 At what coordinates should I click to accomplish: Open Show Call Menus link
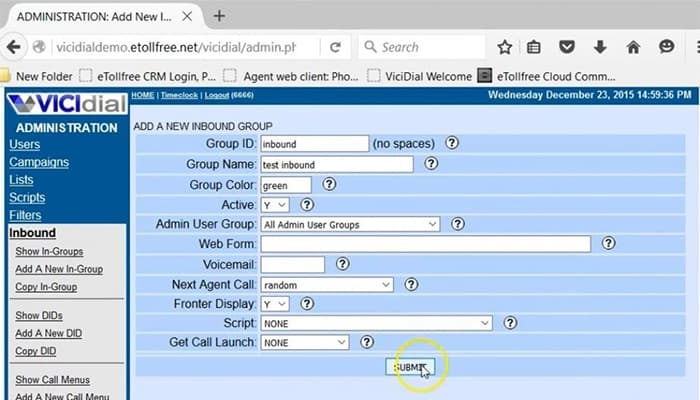pos(52,380)
